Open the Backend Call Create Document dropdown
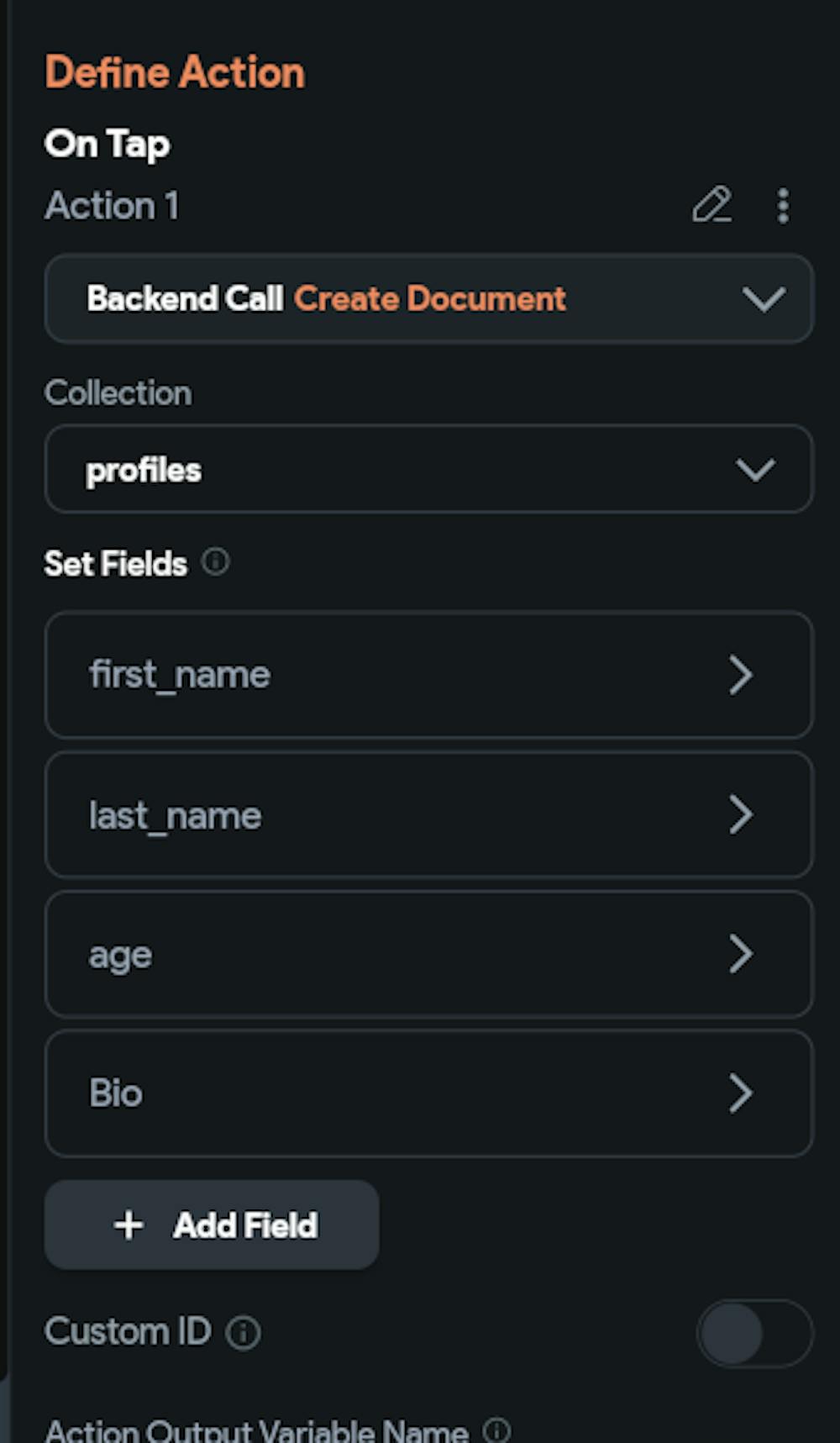This screenshot has height=1443, width=840. click(428, 299)
